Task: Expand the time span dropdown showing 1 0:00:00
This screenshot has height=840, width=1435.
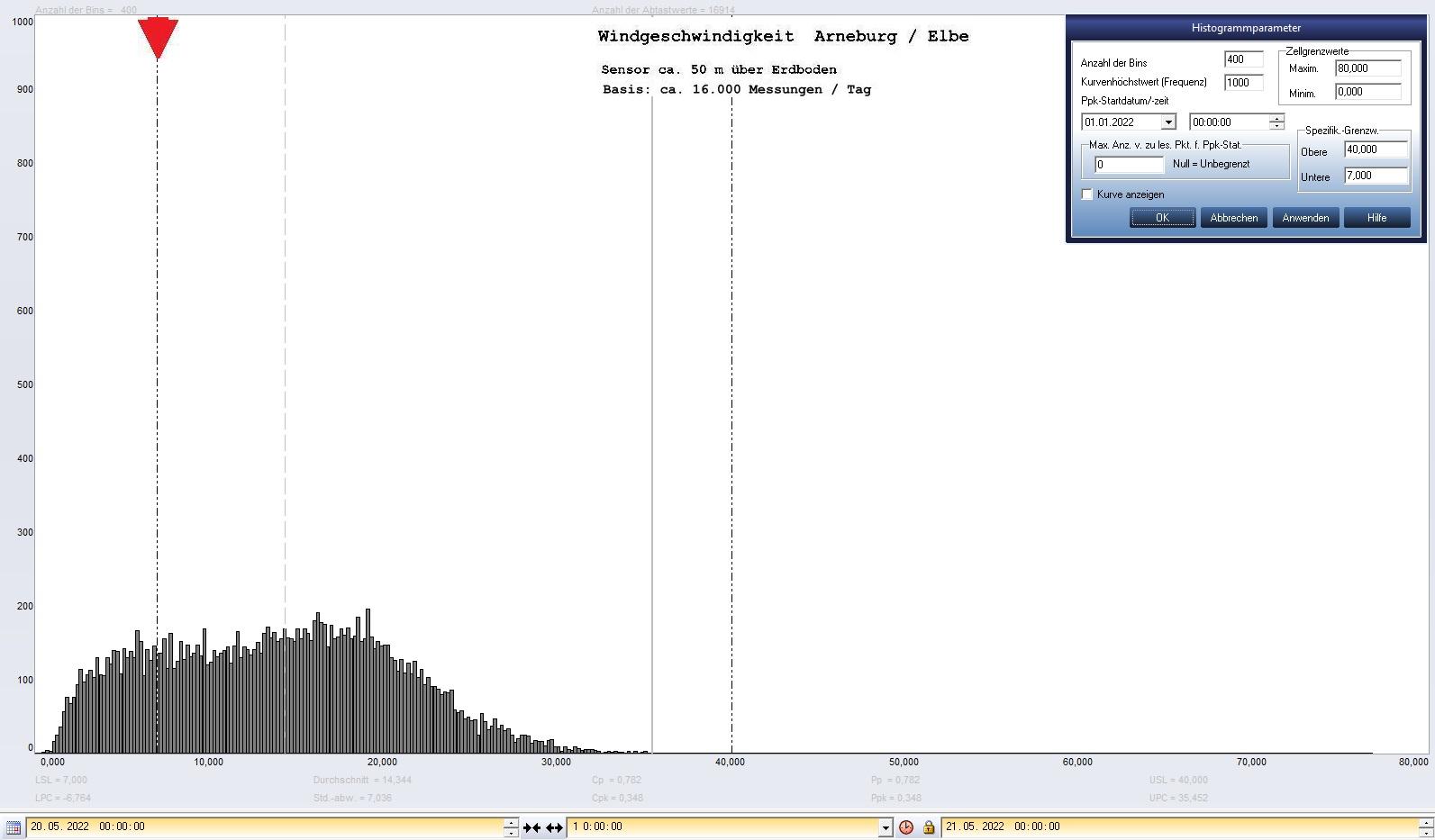Action: pyautogui.click(x=885, y=827)
